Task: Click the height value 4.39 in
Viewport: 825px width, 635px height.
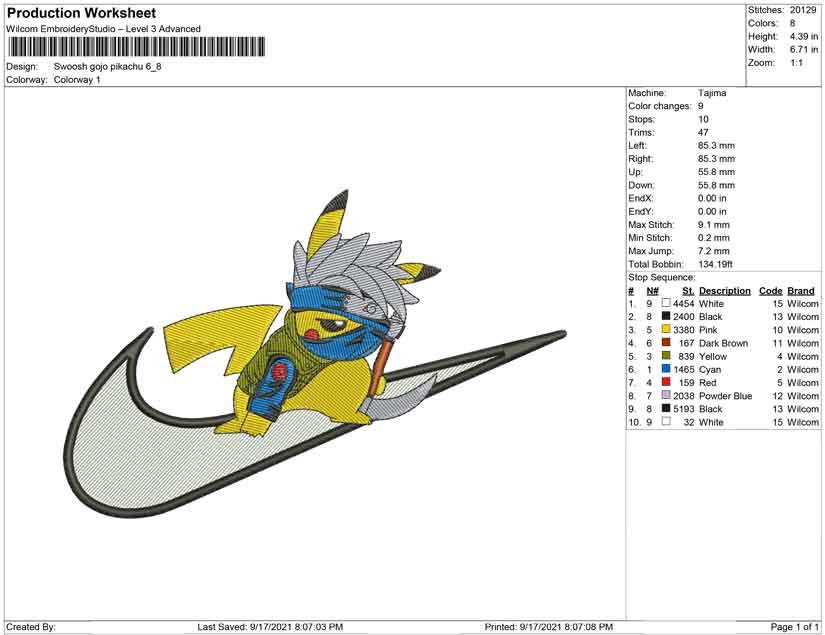Action: point(803,36)
